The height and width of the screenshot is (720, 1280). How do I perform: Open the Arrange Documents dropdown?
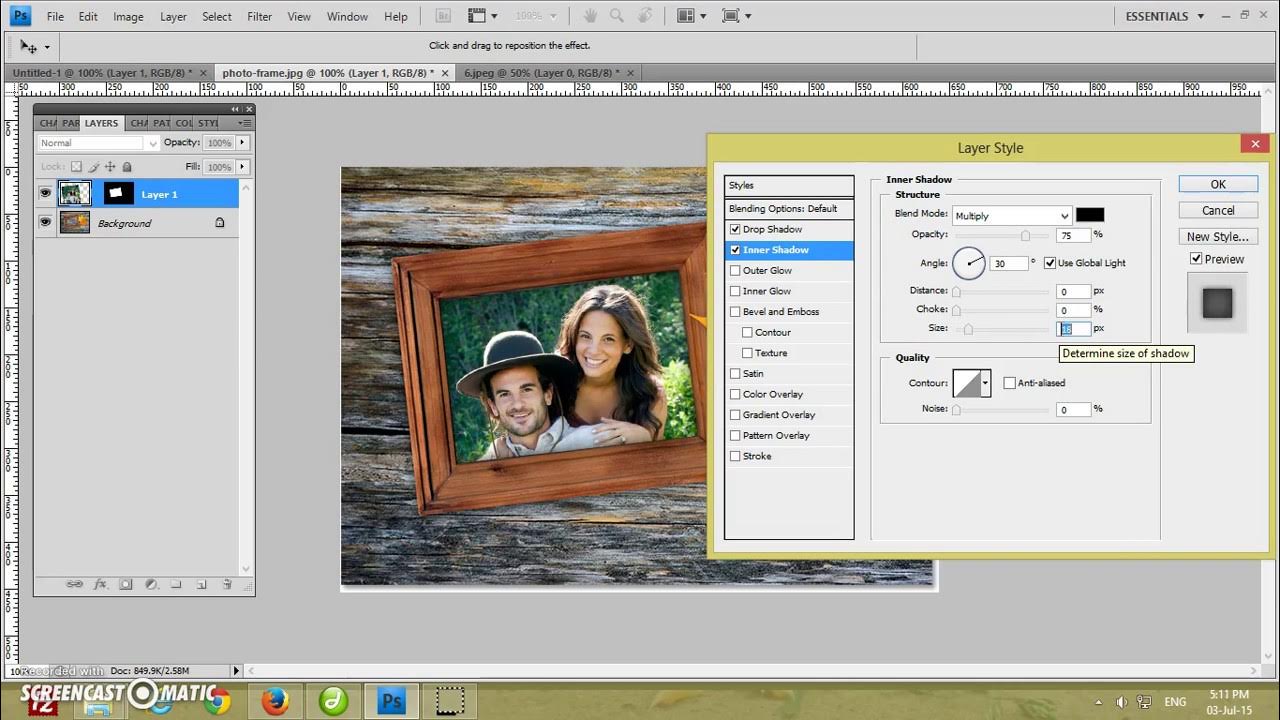click(691, 16)
